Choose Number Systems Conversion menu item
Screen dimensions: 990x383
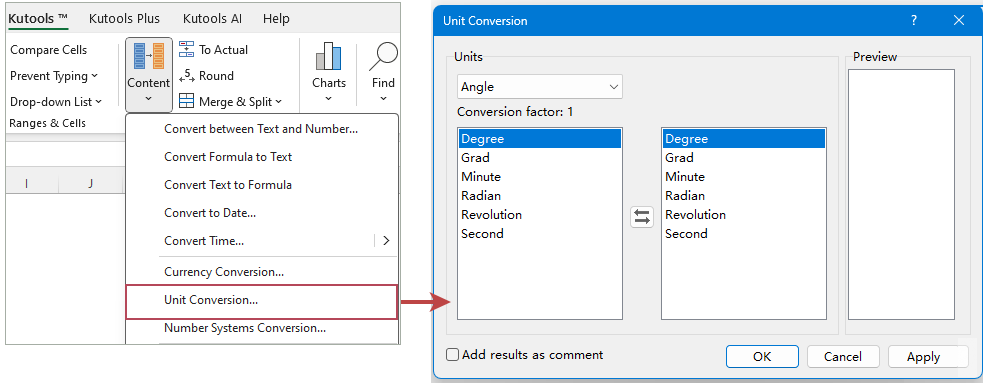261,328
